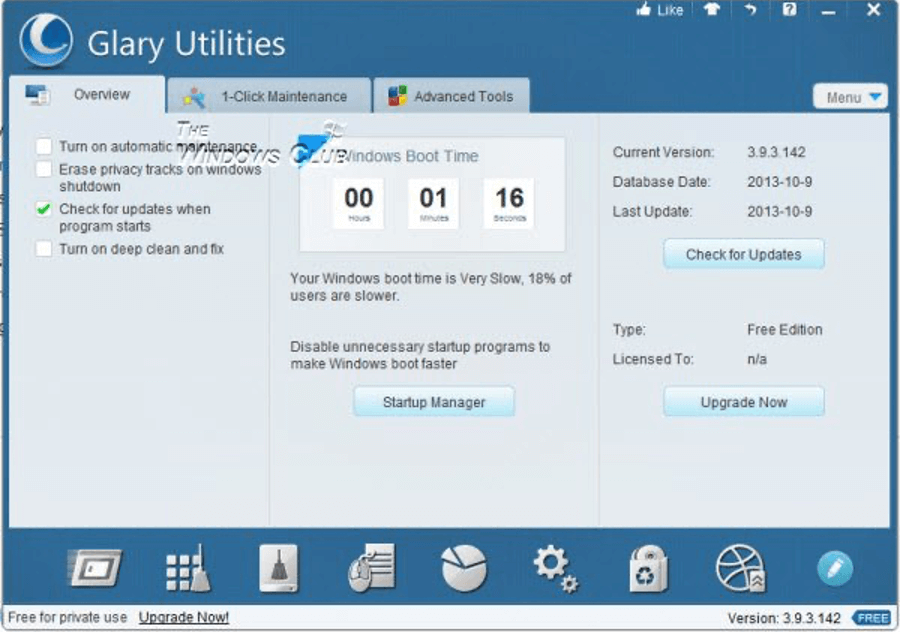Click the 00 Hours boot time box
The width and height of the screenshot is (912, 642).
[358, 203]
